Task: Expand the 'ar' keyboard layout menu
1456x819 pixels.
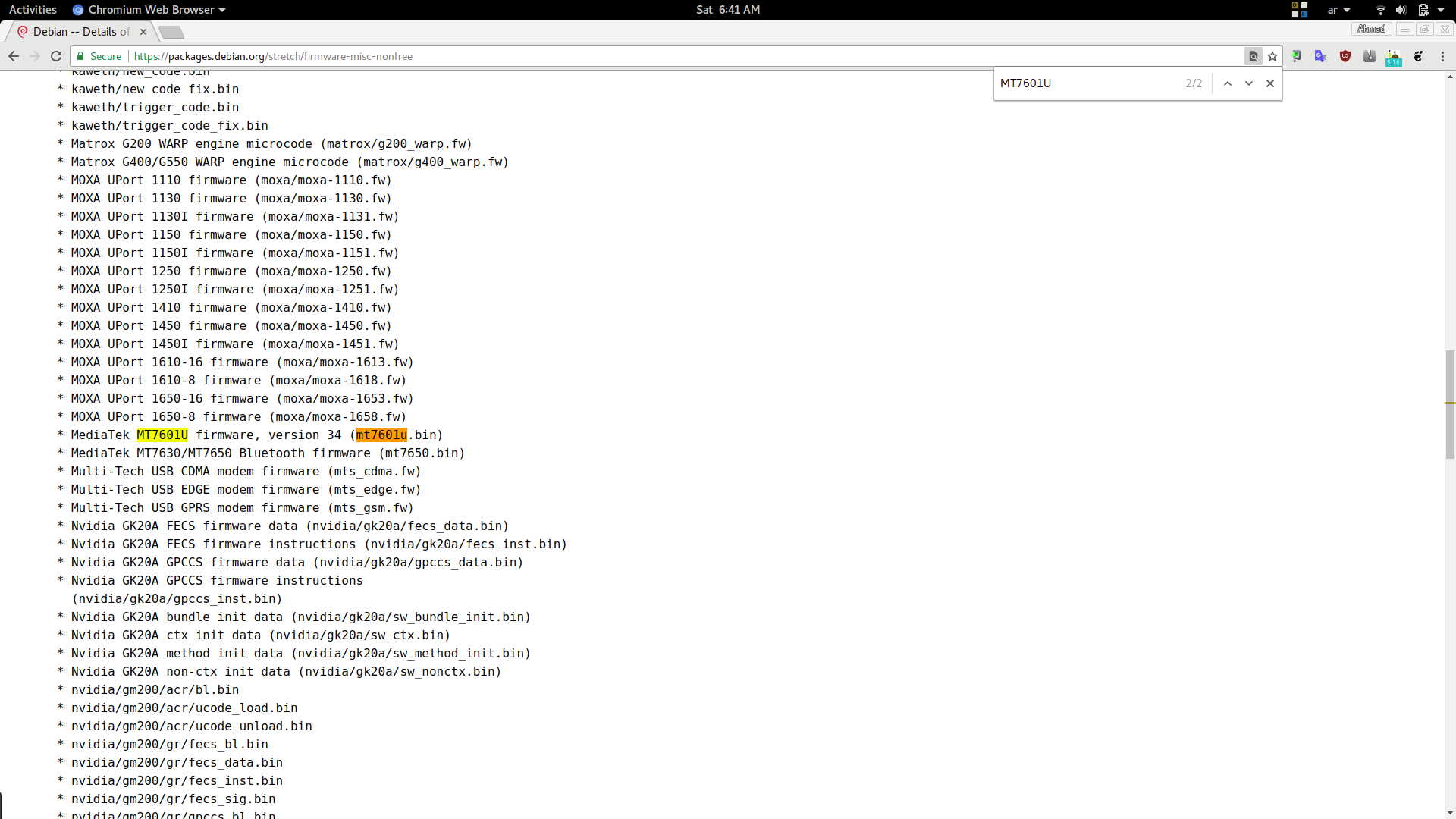Action: [1338, 10]
